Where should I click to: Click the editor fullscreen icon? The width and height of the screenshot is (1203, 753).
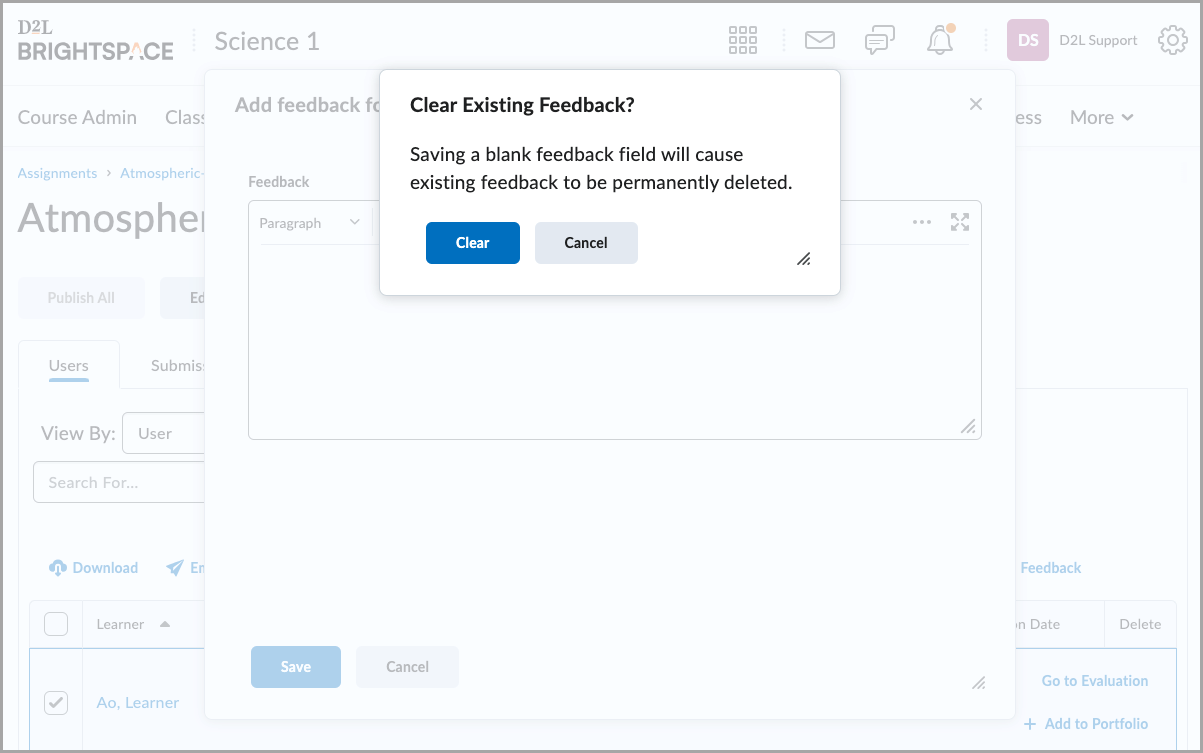(960, 222)
